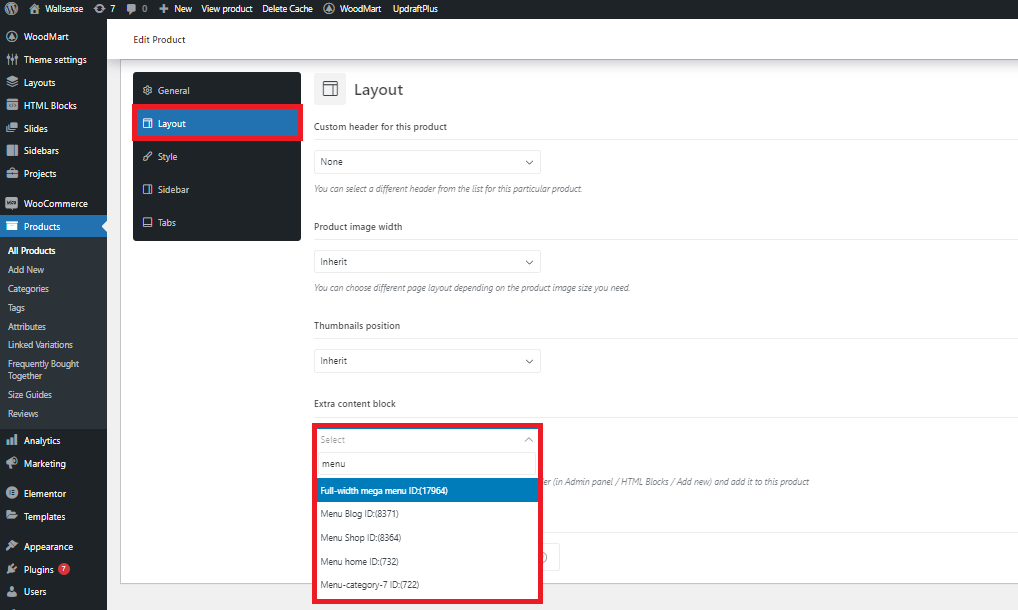Click the search field containing 'menu'
The image size is (1018, 610).
pos(427,463)
